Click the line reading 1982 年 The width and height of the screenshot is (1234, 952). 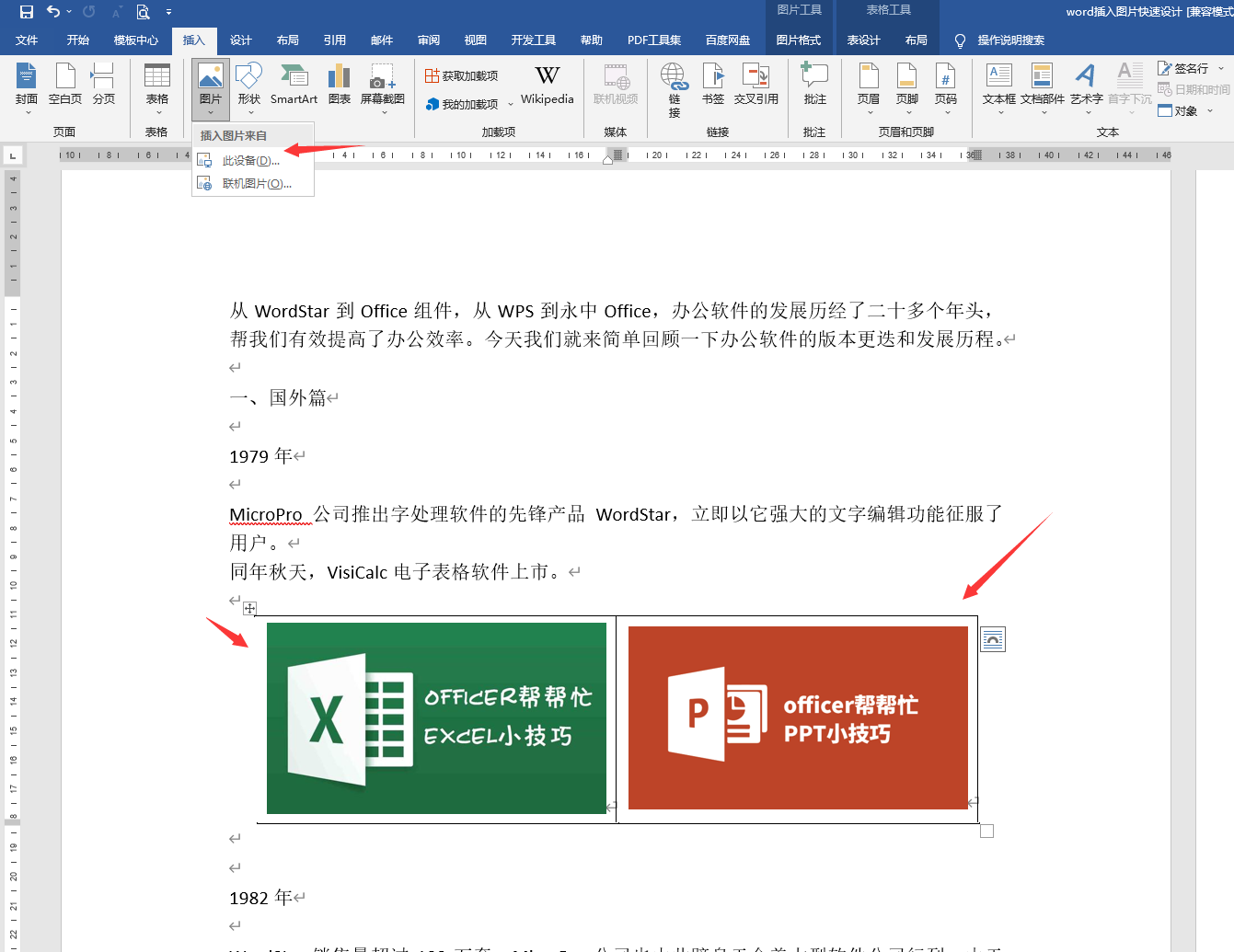[261, 898]
